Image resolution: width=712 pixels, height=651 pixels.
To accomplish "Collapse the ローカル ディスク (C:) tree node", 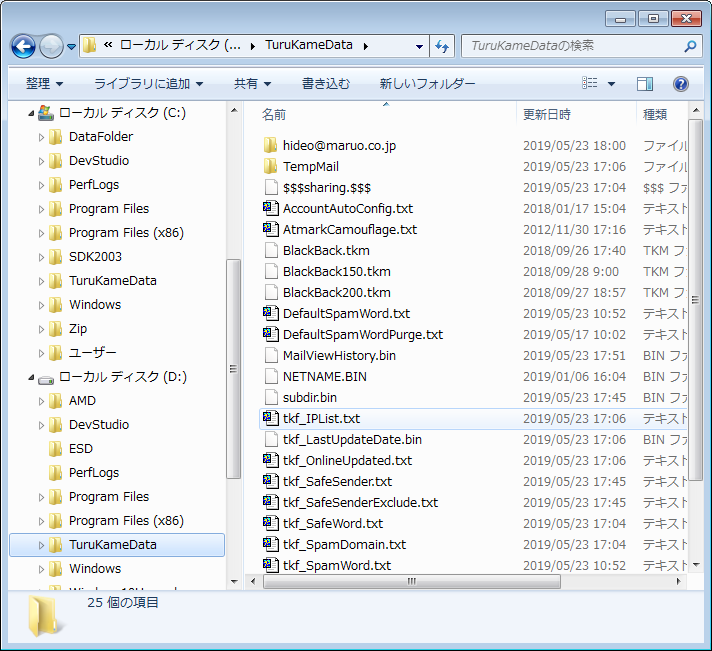I will click(x=29, y=113).
